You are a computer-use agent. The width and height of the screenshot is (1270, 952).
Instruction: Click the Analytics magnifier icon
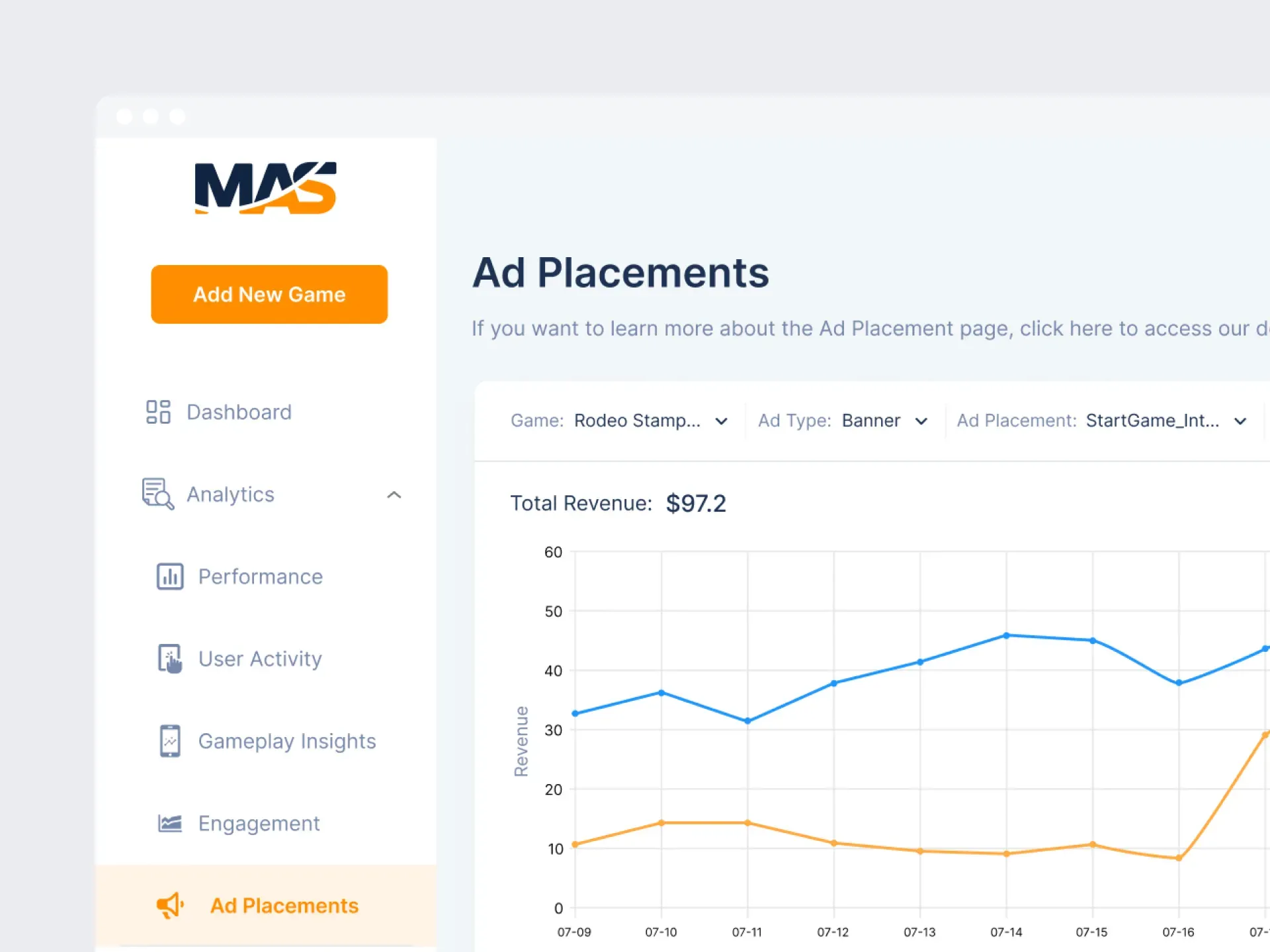pyautogui.click(x=158, y=494)
